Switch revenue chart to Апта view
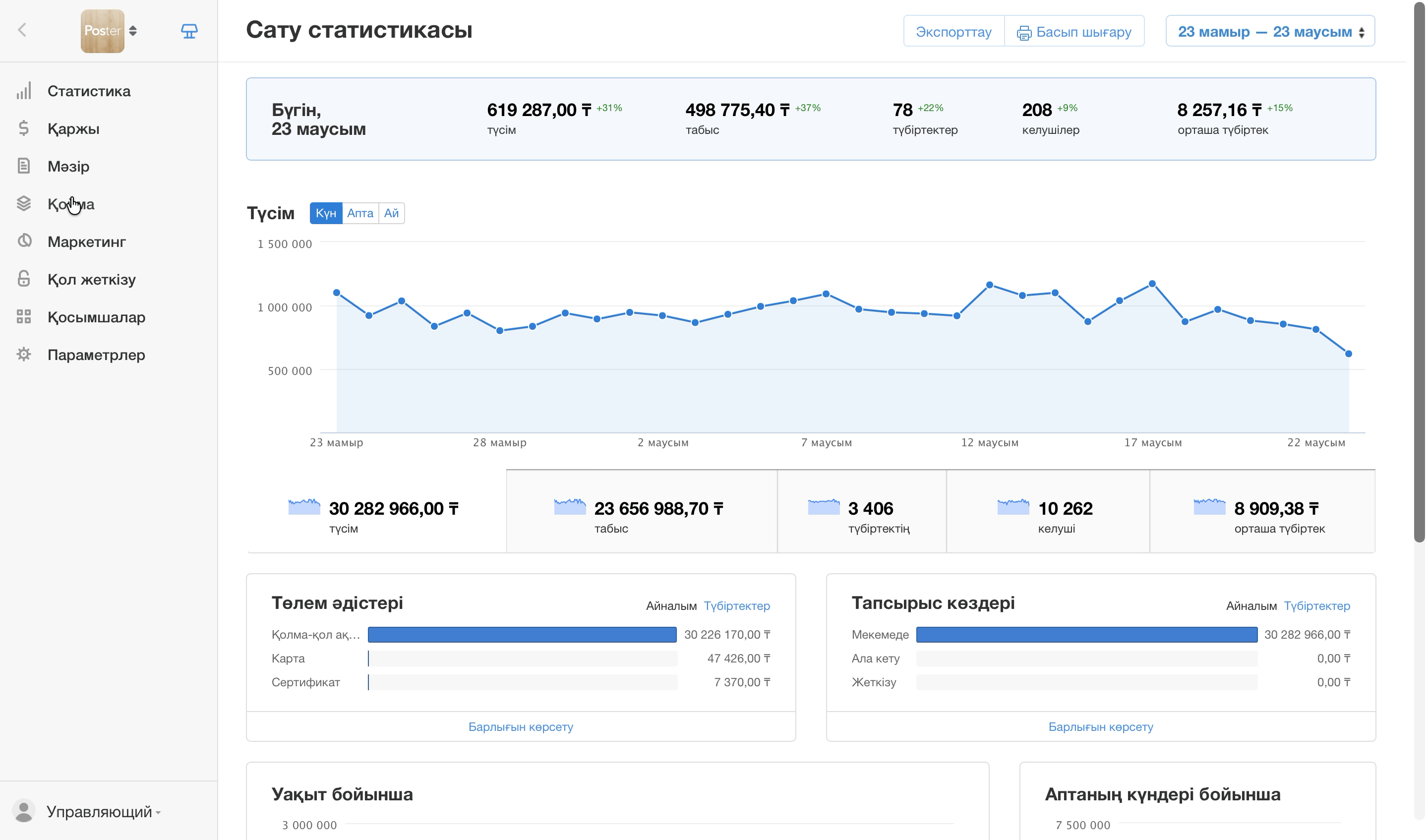The width and height of the screenshot is (1428, 840). tap(360, 213)
